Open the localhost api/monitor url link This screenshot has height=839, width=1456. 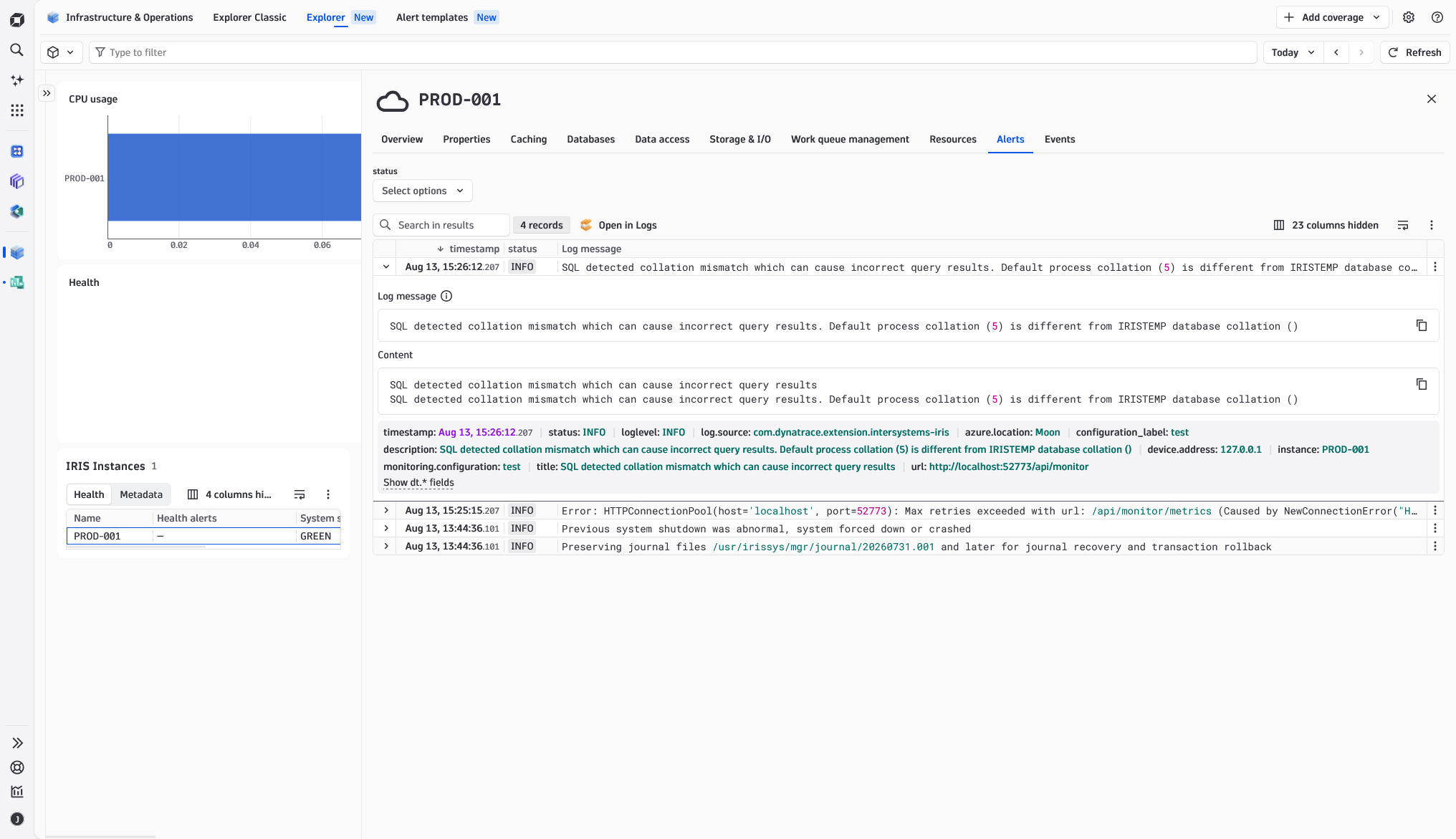[x=1008, y=466]
